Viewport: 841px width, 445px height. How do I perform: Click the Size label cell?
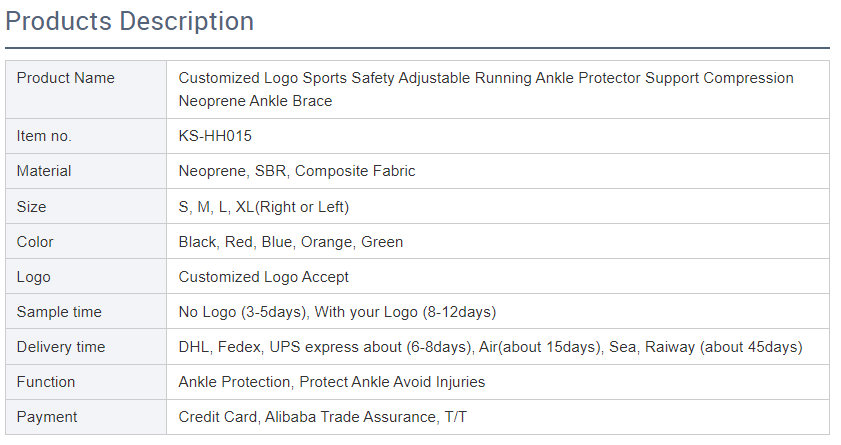pyautogui.click(x=32, y=207)
